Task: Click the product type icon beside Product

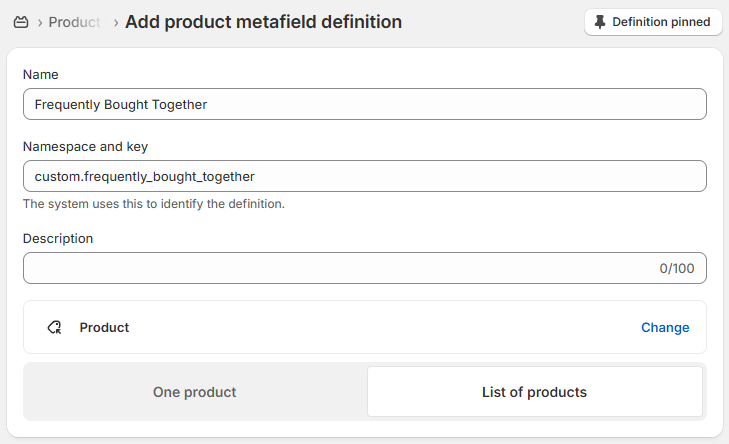Action: tap(54, 327)
